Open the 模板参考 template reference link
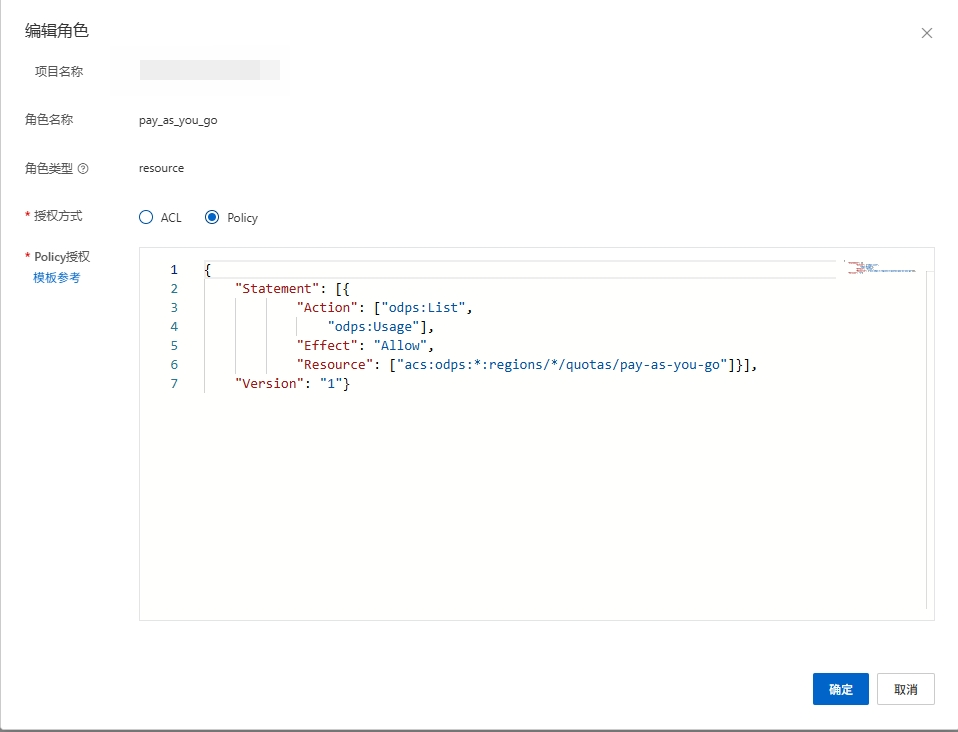This screenshot has width=958, height=732. pos(57,278)
